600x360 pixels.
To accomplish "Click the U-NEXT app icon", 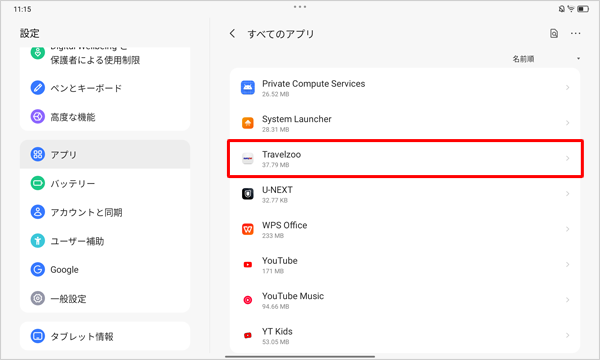I will tap(248, 194).
